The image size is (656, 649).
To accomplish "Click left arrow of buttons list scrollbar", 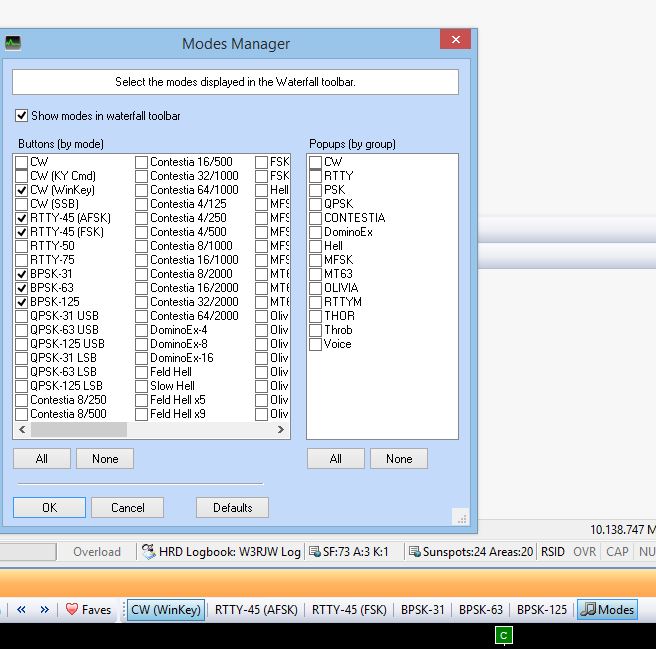I will point(22,429).
